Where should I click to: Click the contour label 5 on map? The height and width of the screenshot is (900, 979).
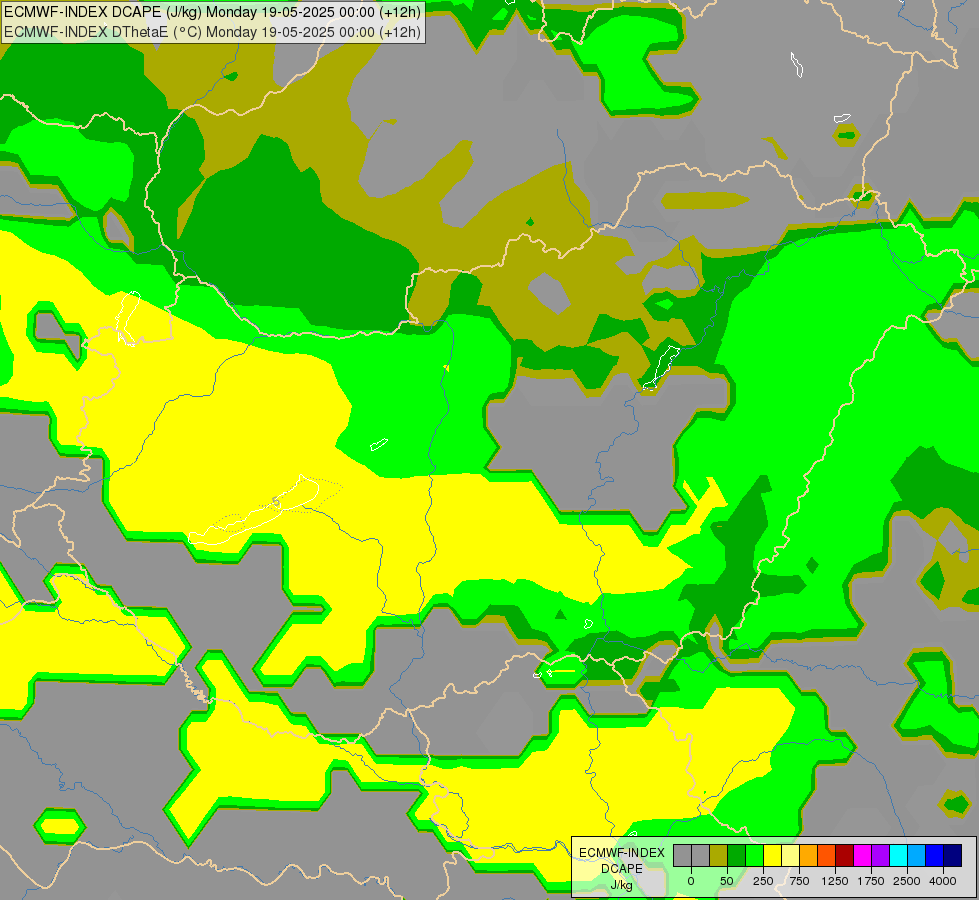click(277, 502)
